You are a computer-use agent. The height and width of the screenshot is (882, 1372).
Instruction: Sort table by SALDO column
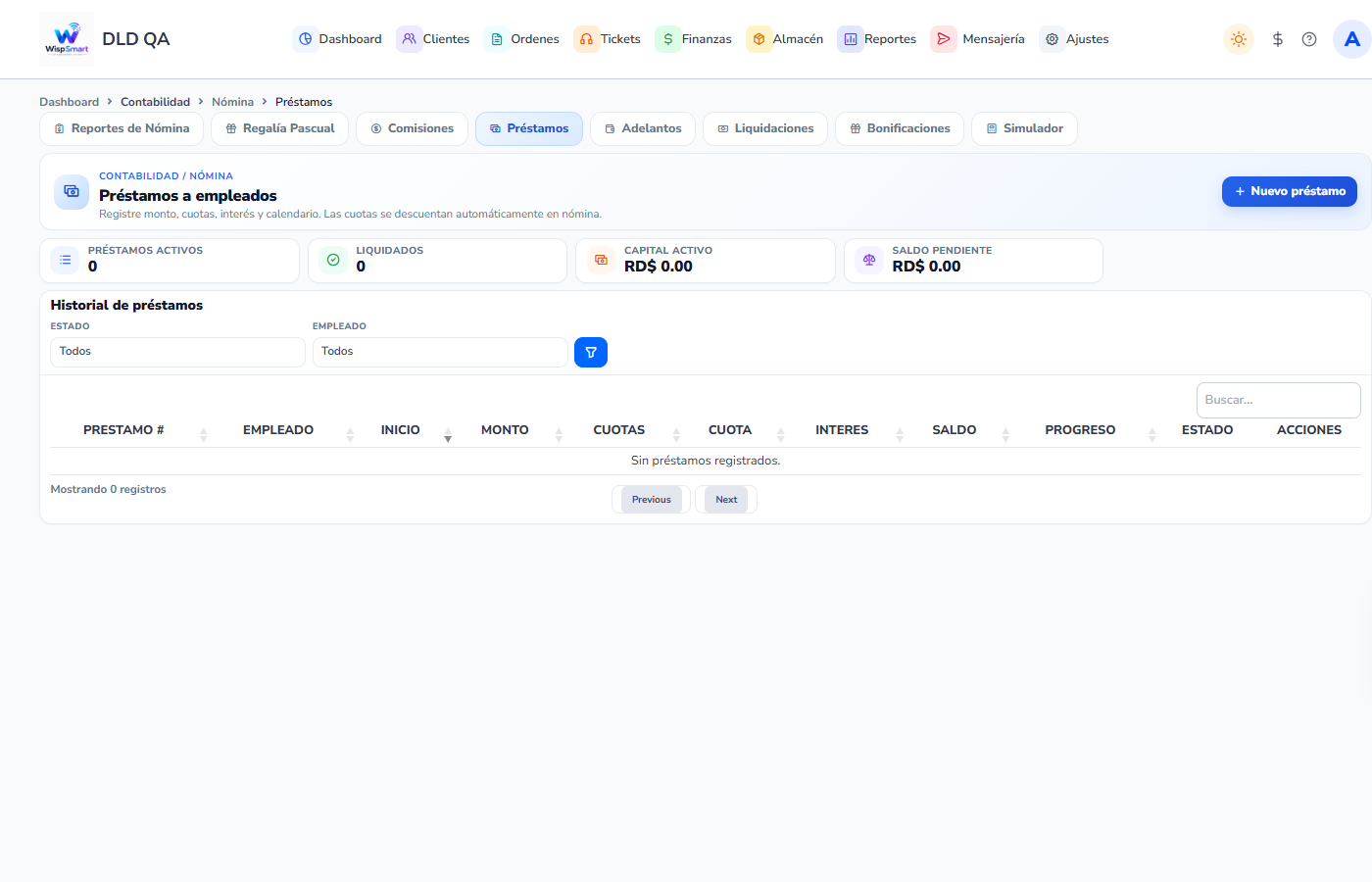(x=961, y=430)
